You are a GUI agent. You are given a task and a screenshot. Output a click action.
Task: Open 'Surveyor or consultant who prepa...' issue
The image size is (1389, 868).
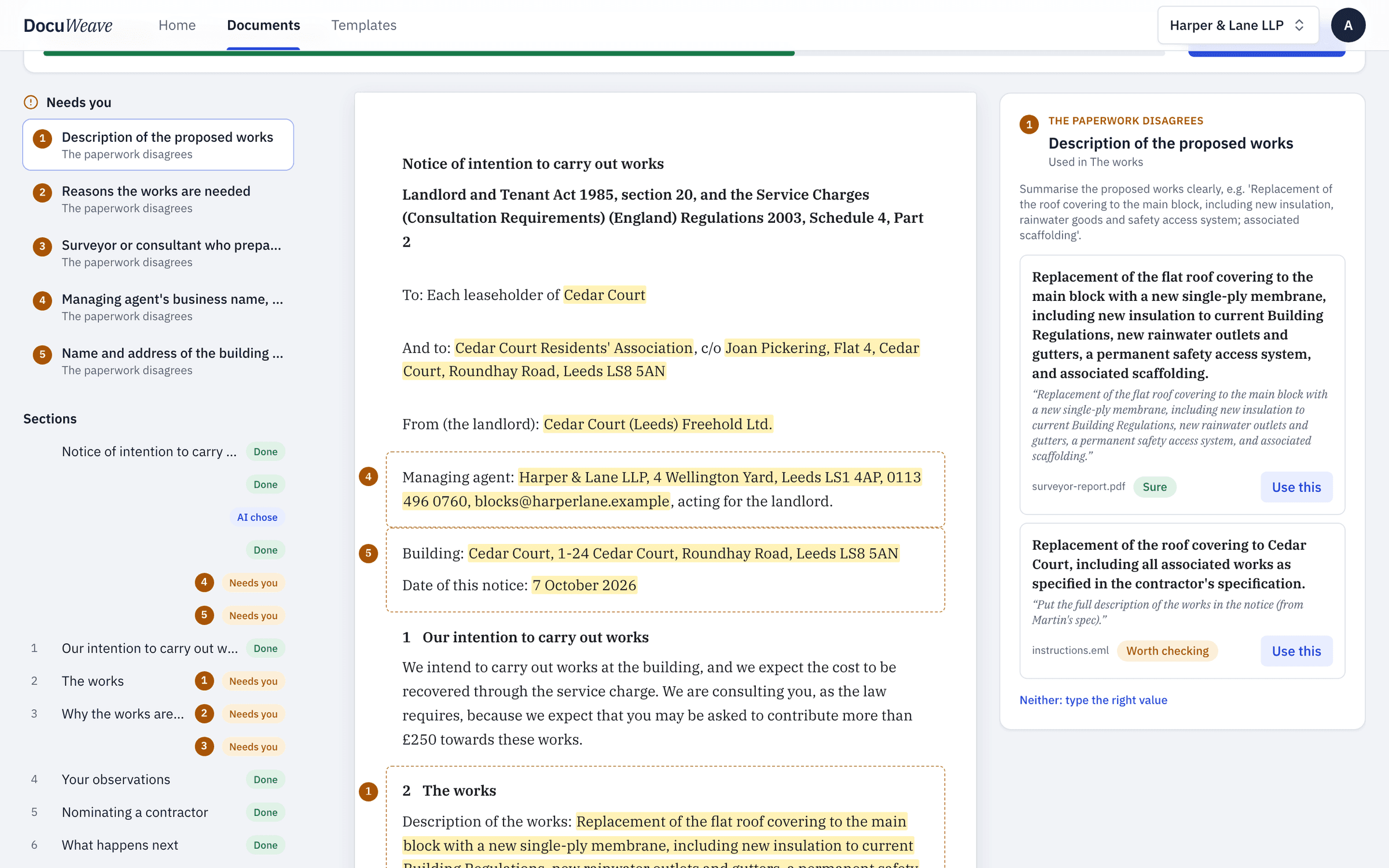pyautogui.click(x=158, y=253)
